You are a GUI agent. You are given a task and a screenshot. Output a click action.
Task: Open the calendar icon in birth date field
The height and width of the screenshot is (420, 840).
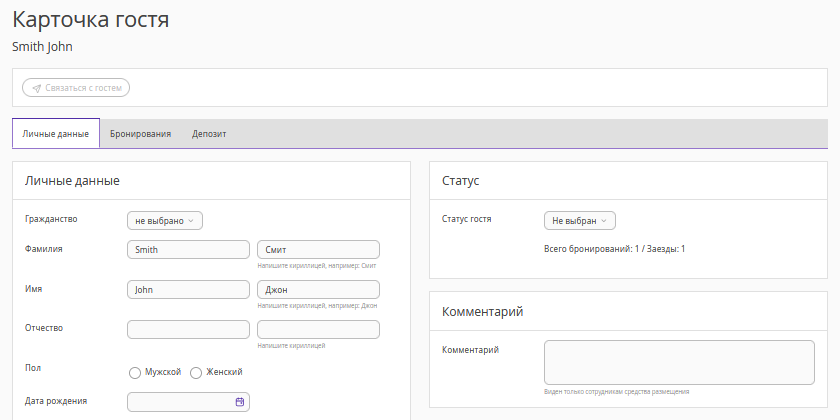click(240, 402)
